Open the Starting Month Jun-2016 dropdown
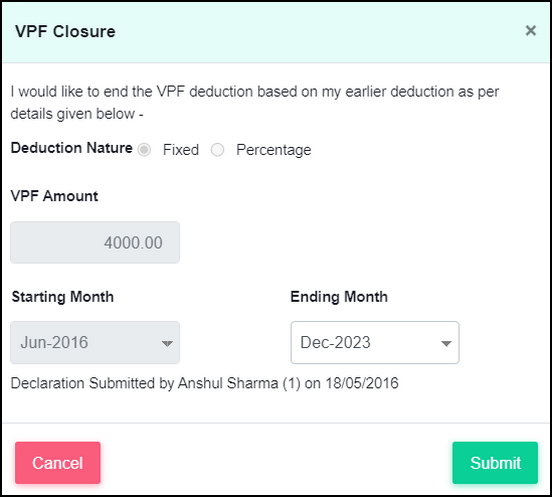 tap(95, 342)
